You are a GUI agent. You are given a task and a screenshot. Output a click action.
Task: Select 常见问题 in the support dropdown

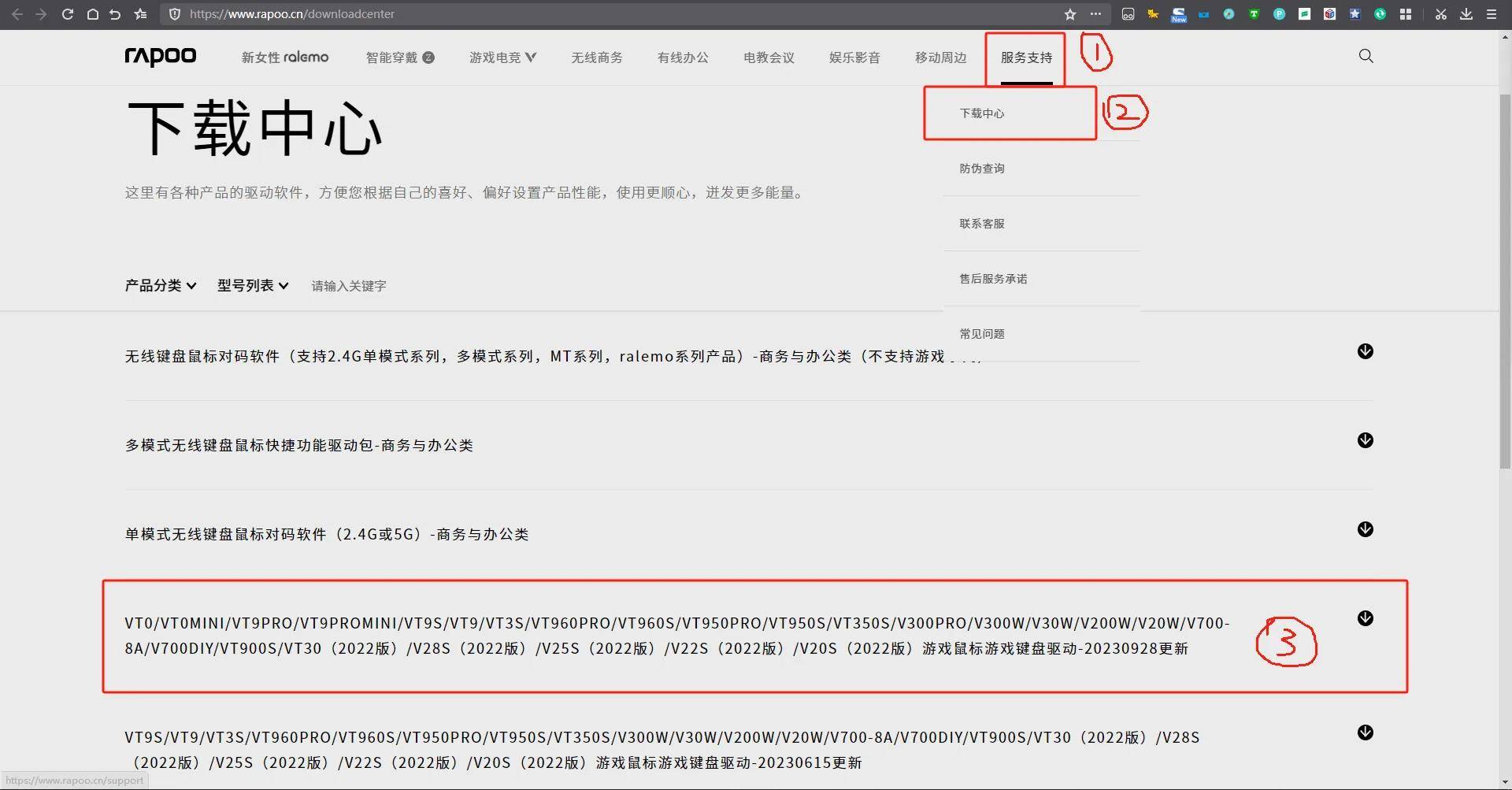[982, 334]
